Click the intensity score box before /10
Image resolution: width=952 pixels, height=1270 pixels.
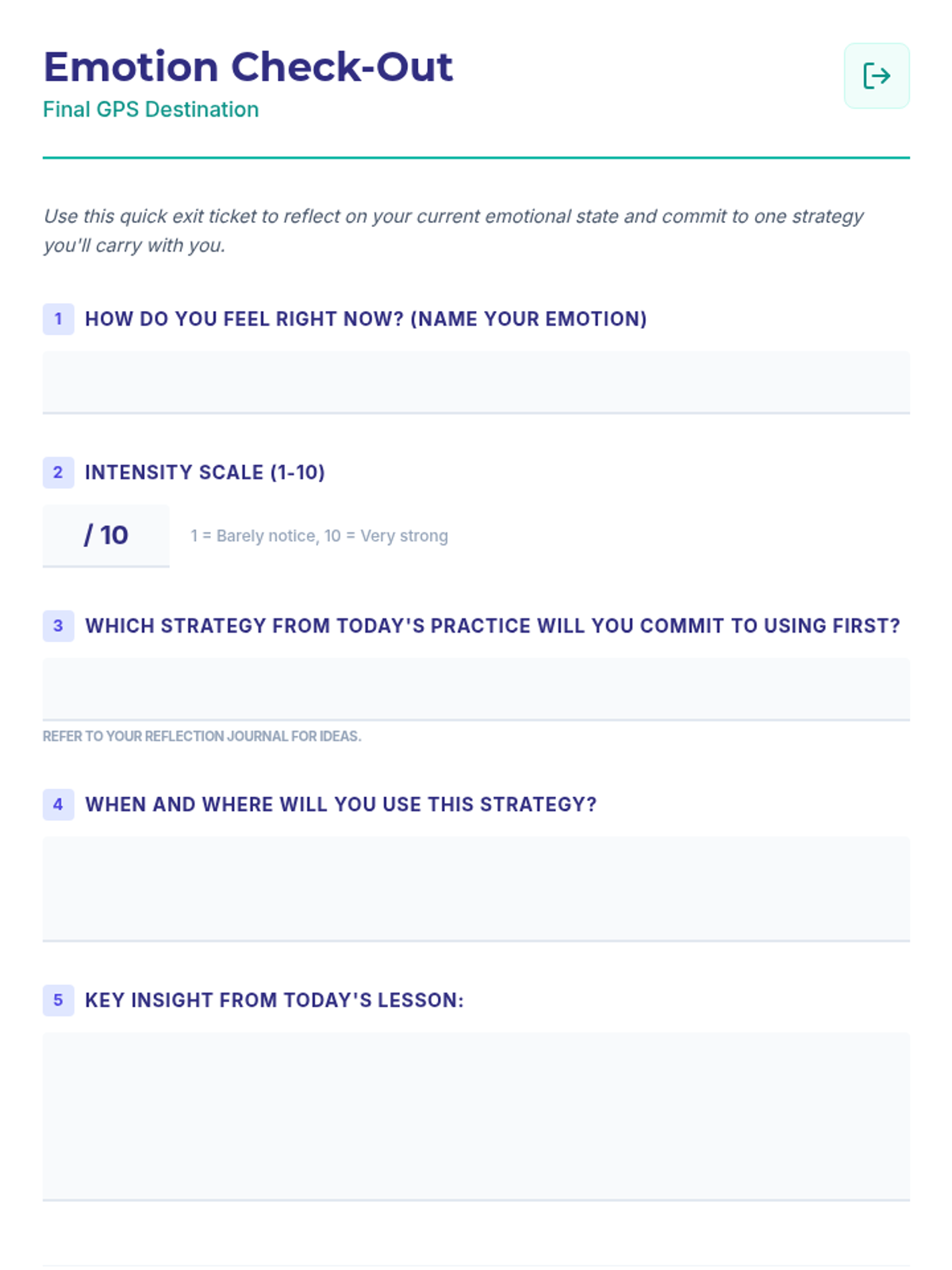63,536
